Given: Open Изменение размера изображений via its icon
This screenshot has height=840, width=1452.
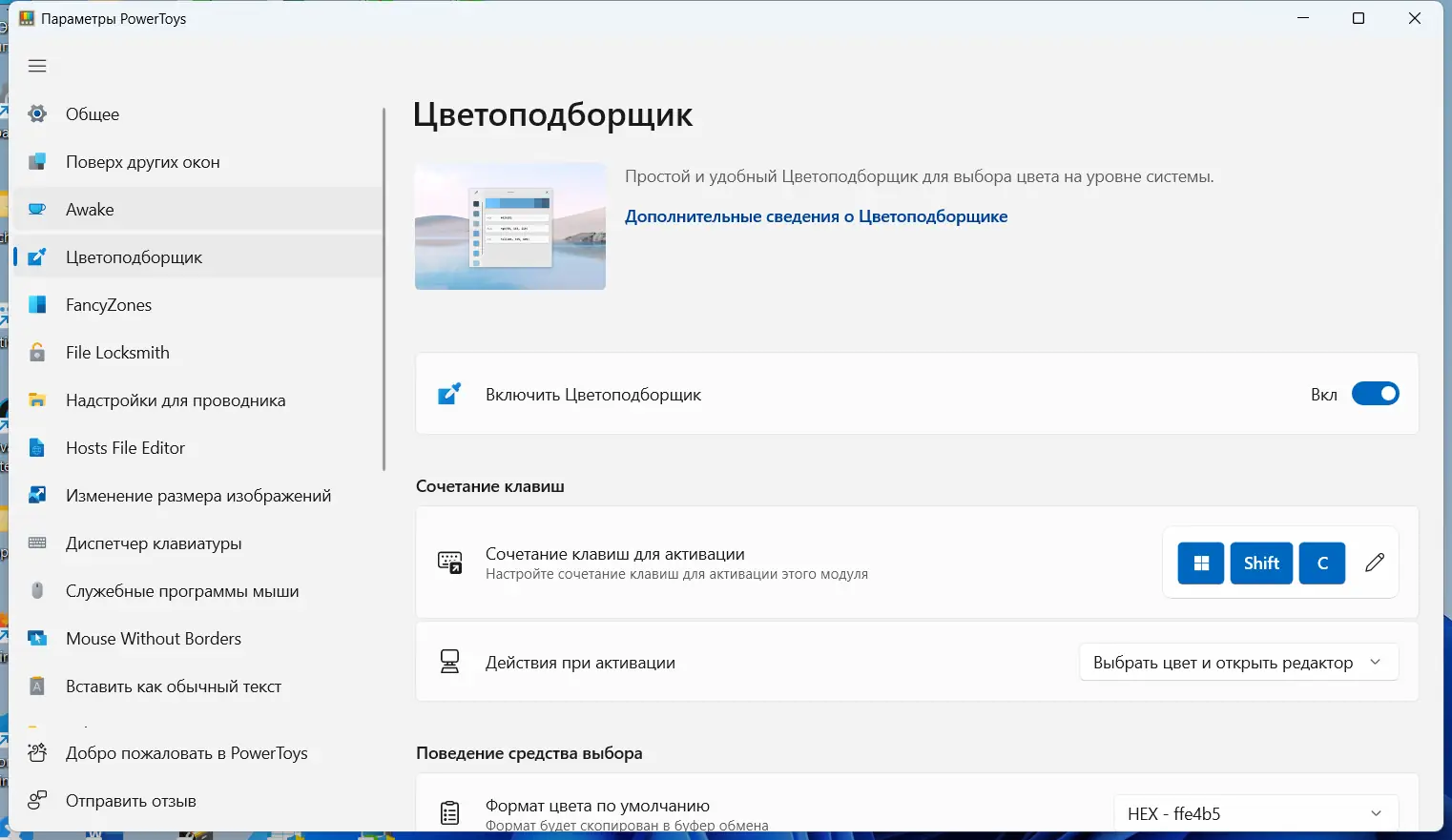Looking at the screenshot, I should (x=37, y=496).
